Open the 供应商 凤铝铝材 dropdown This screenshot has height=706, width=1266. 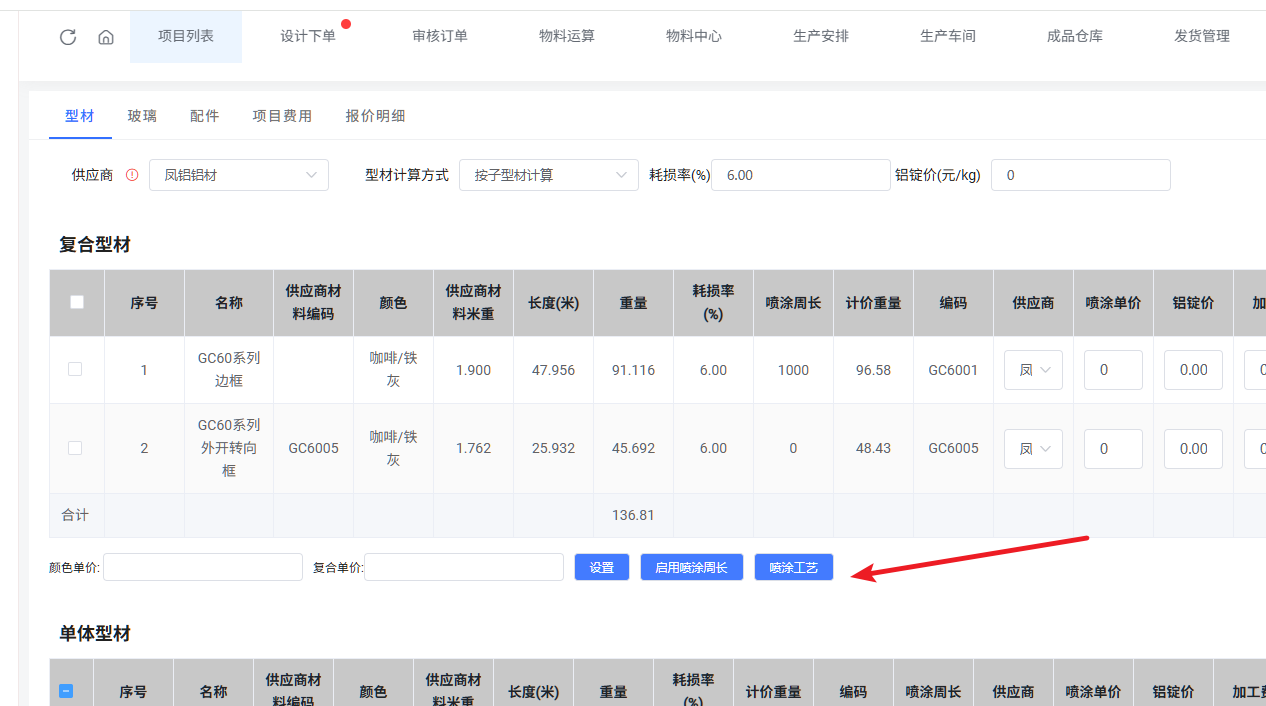click(239, 175)
